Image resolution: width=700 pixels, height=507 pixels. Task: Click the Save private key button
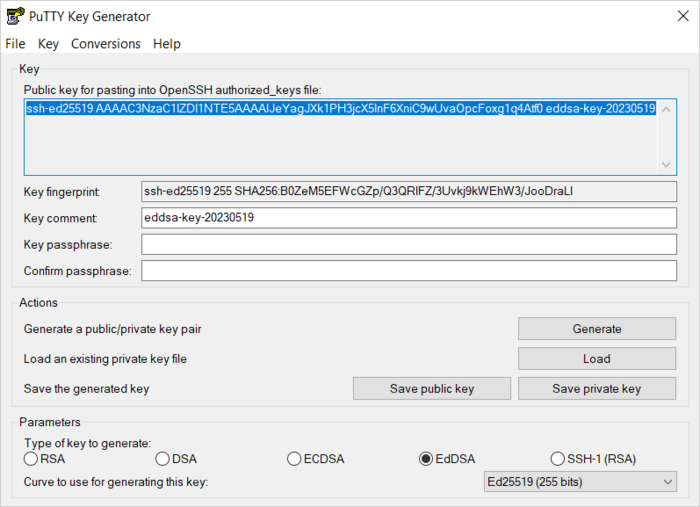pos(596,388)
